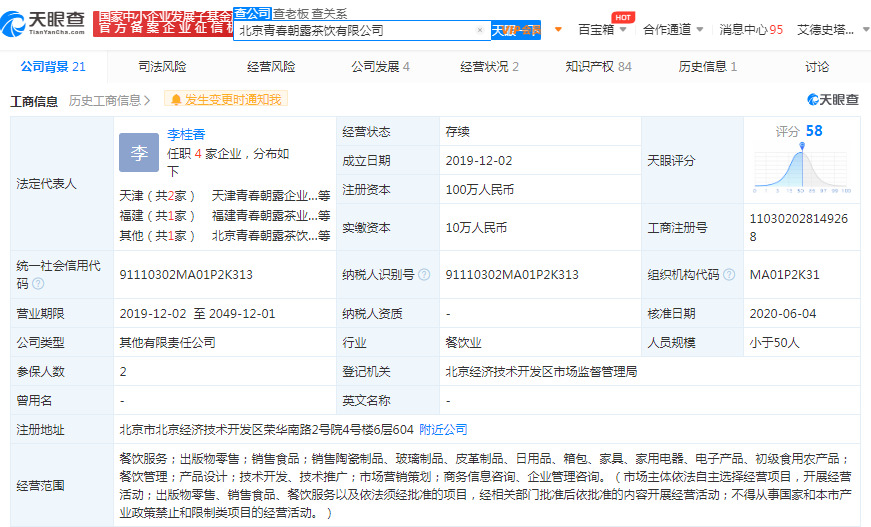Select the 查公司 search mode
871x527 pixels.
(252, 13)
